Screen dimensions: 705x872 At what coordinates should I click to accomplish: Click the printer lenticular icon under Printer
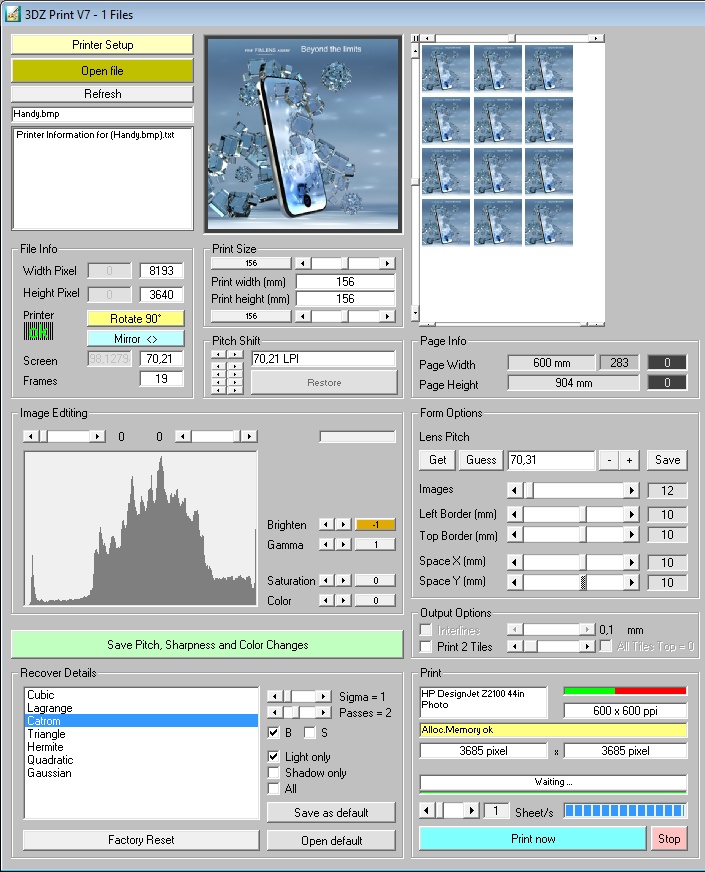38,330
